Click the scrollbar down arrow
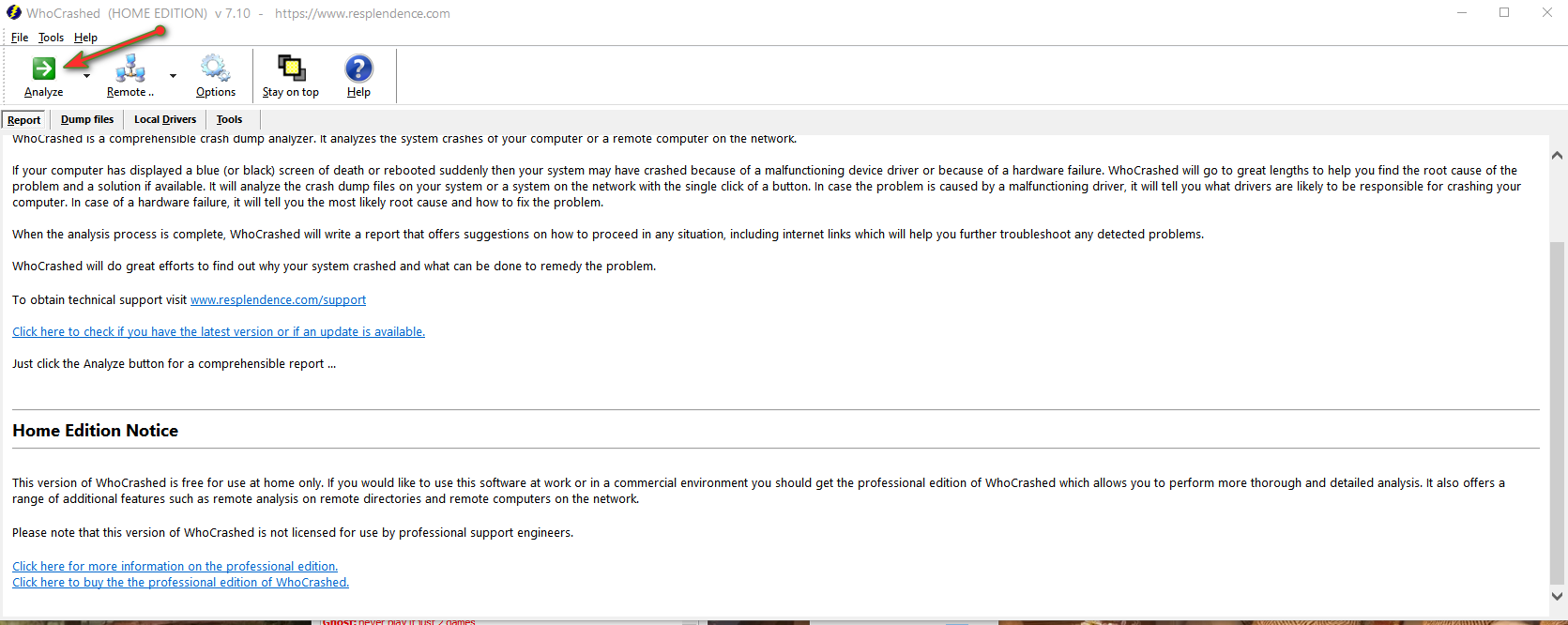The image size is (1568, 625). [x=1557, y=596]
